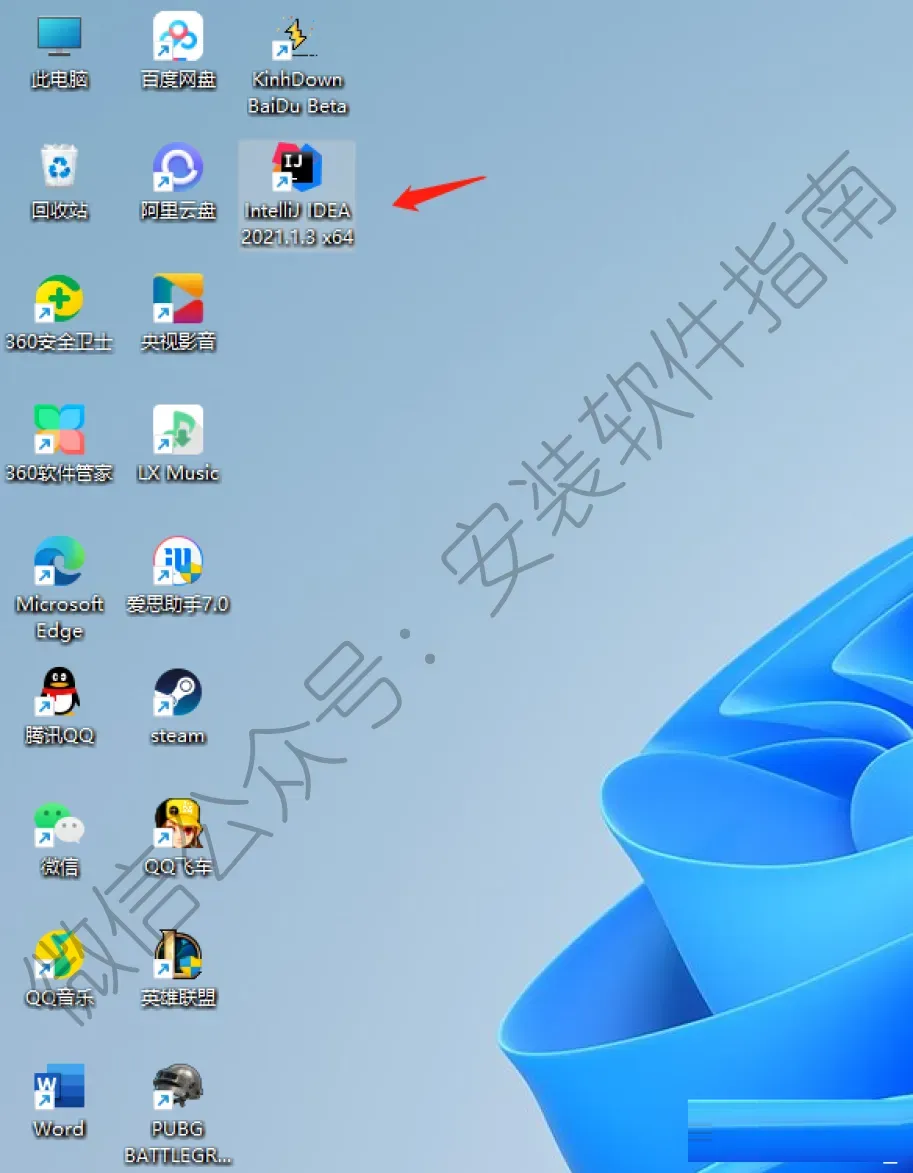Select the steam shortcut icon
The image size is (913, 1173).
point(178,692)
